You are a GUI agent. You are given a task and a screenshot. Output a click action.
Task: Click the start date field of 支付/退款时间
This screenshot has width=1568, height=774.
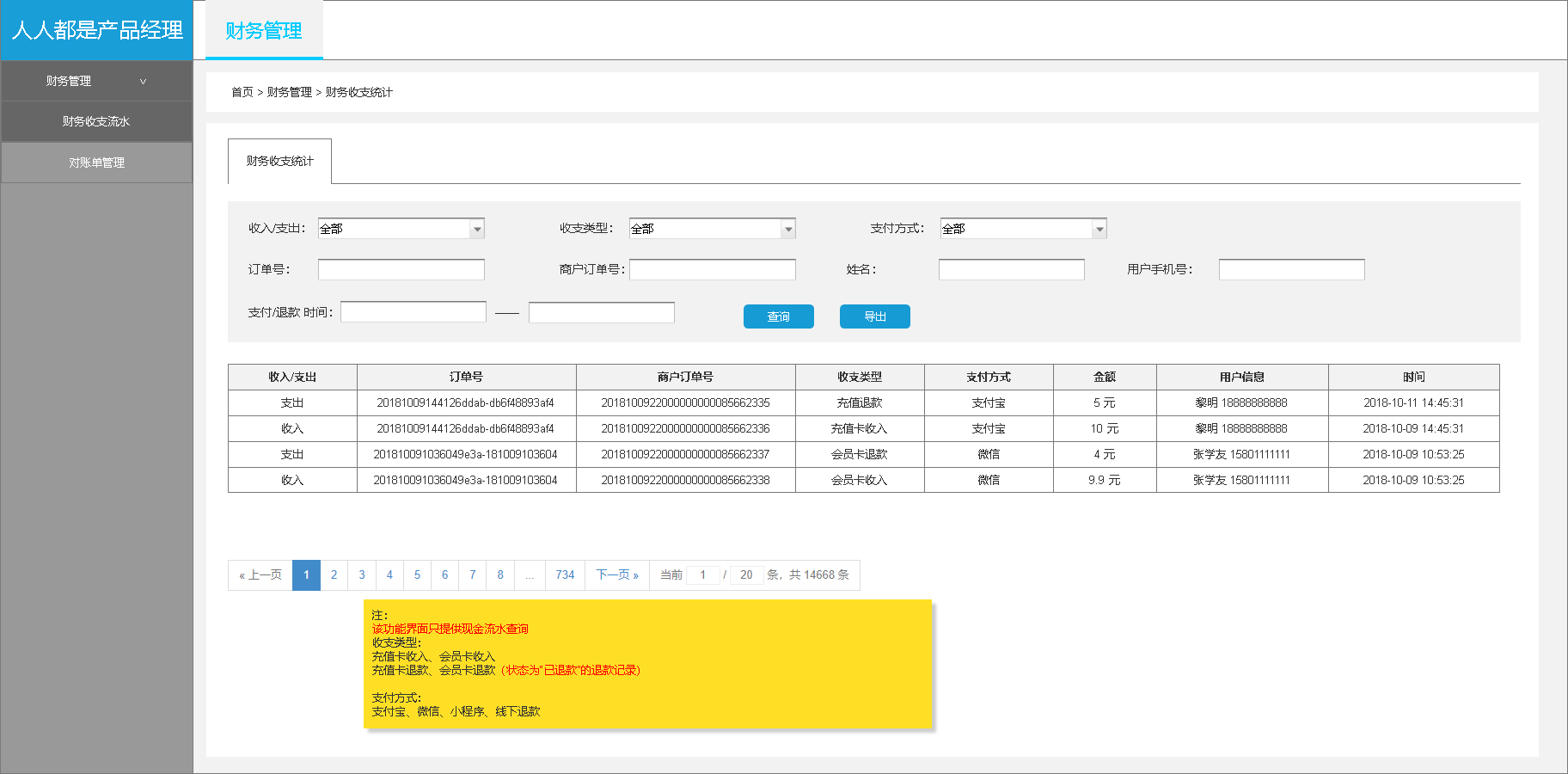coord(413,311)
